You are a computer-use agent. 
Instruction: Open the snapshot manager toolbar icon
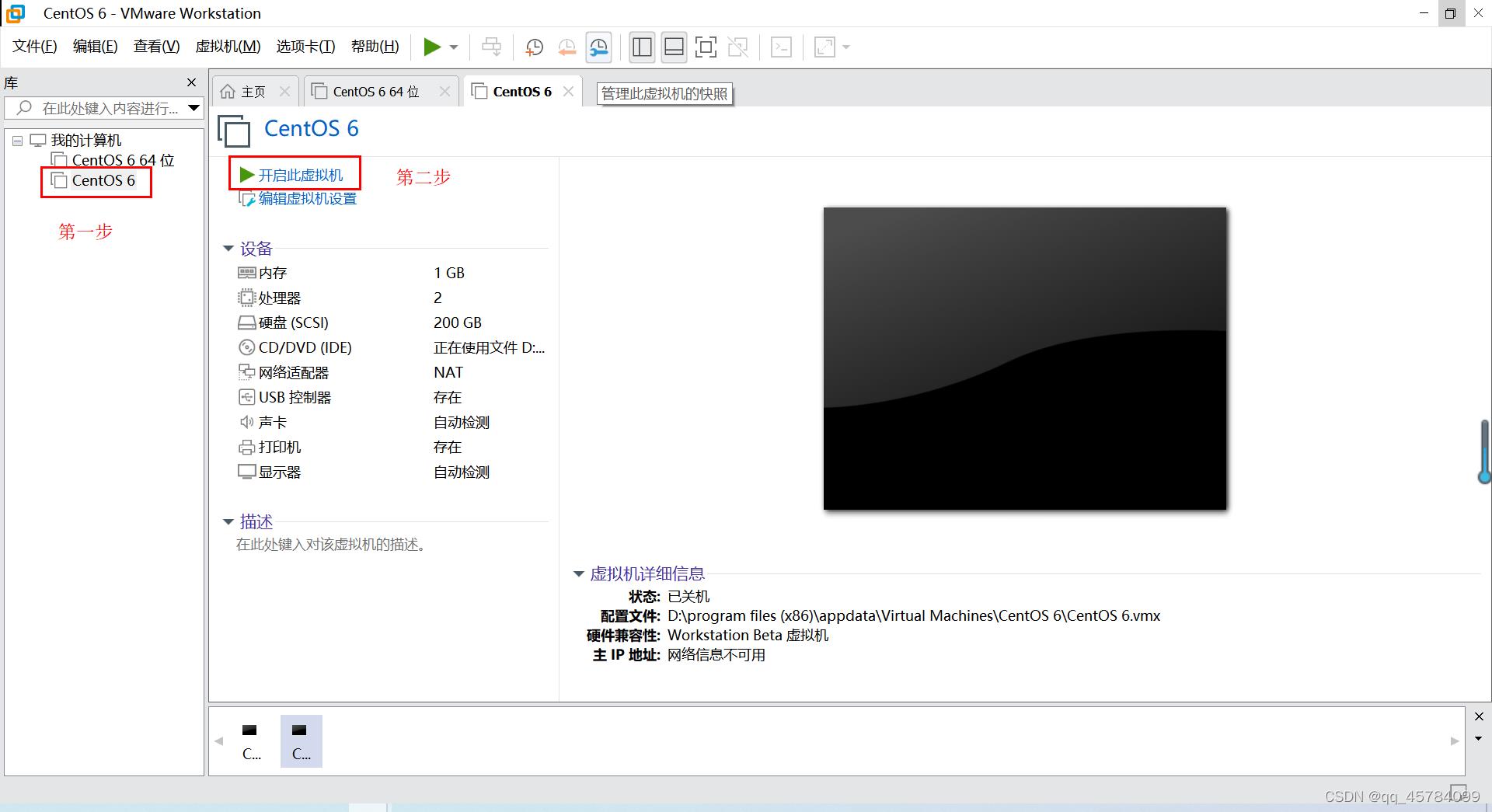(x=599, y=47)
